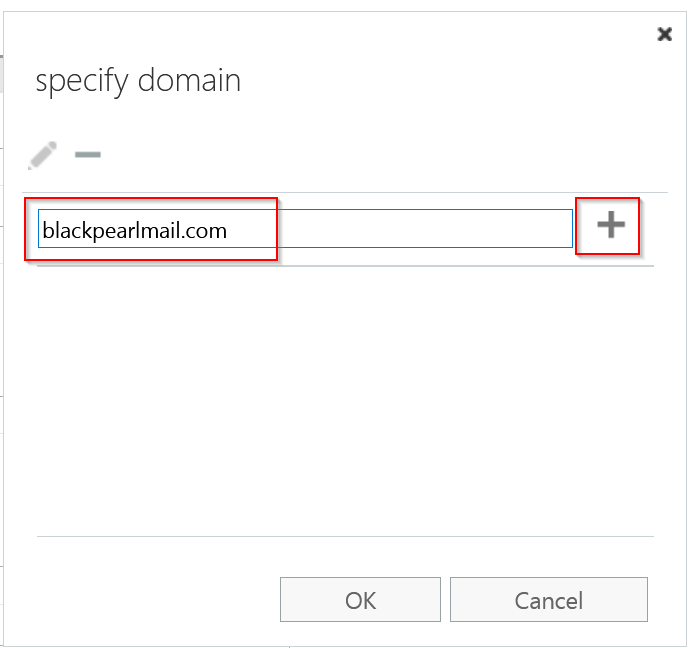Add blackpearlmail.com using the plus button
The width and height of the screenshot is (689, 648).
610,226
